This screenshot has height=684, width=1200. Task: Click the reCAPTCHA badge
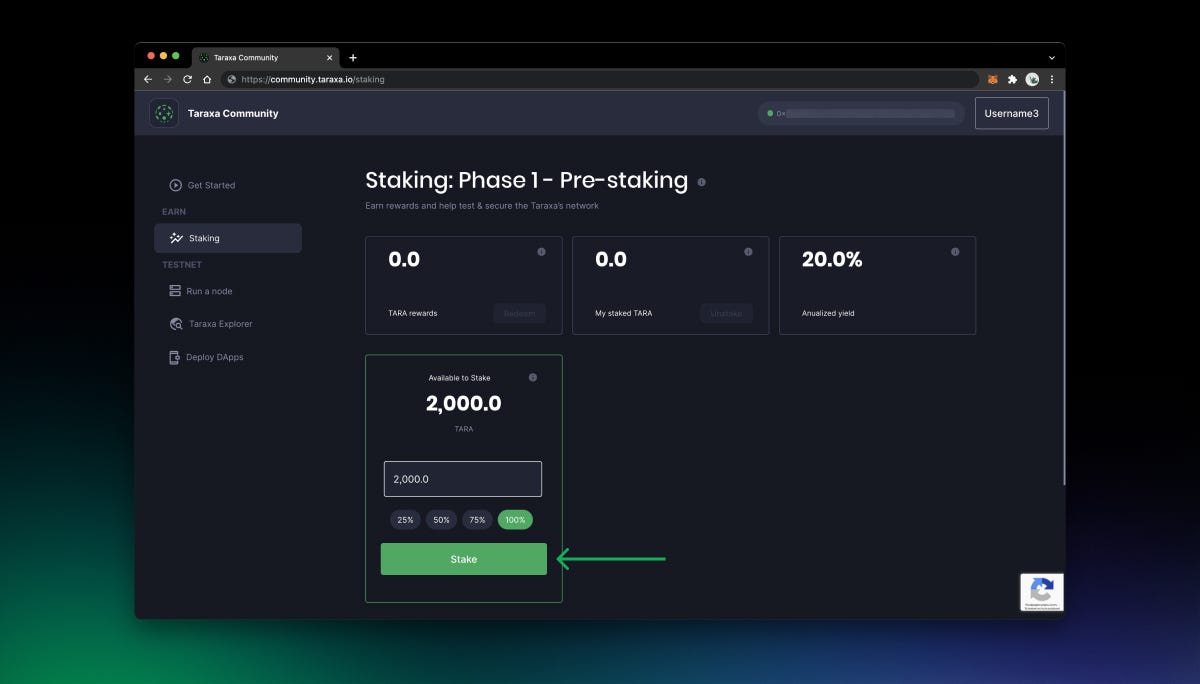(1042, 592)
